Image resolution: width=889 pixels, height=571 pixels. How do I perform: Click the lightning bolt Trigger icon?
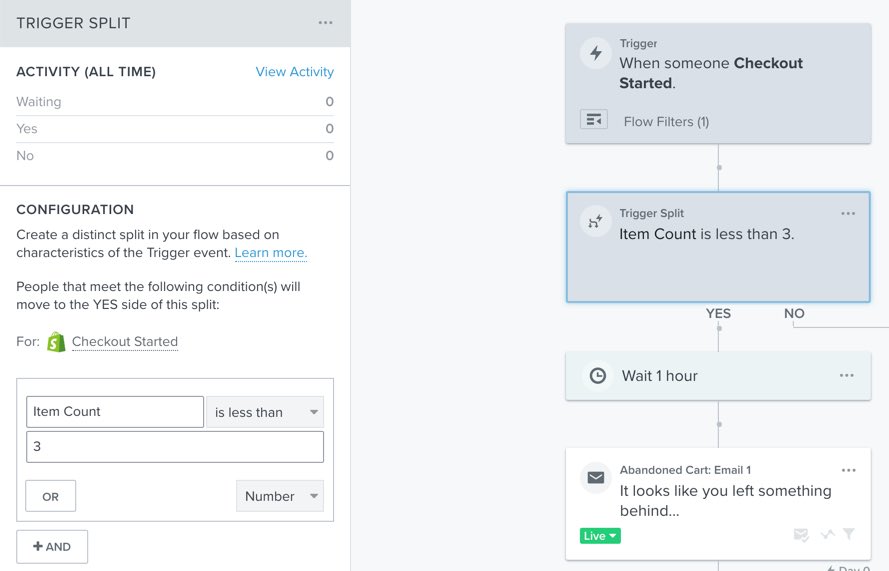[596, 54]
